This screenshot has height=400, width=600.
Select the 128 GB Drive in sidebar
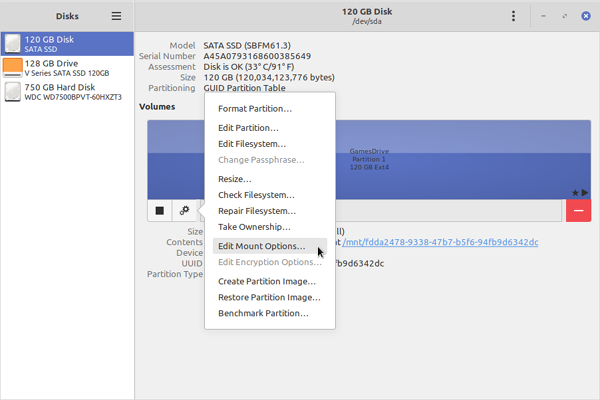pyautogui.click(x=67, y=67)
